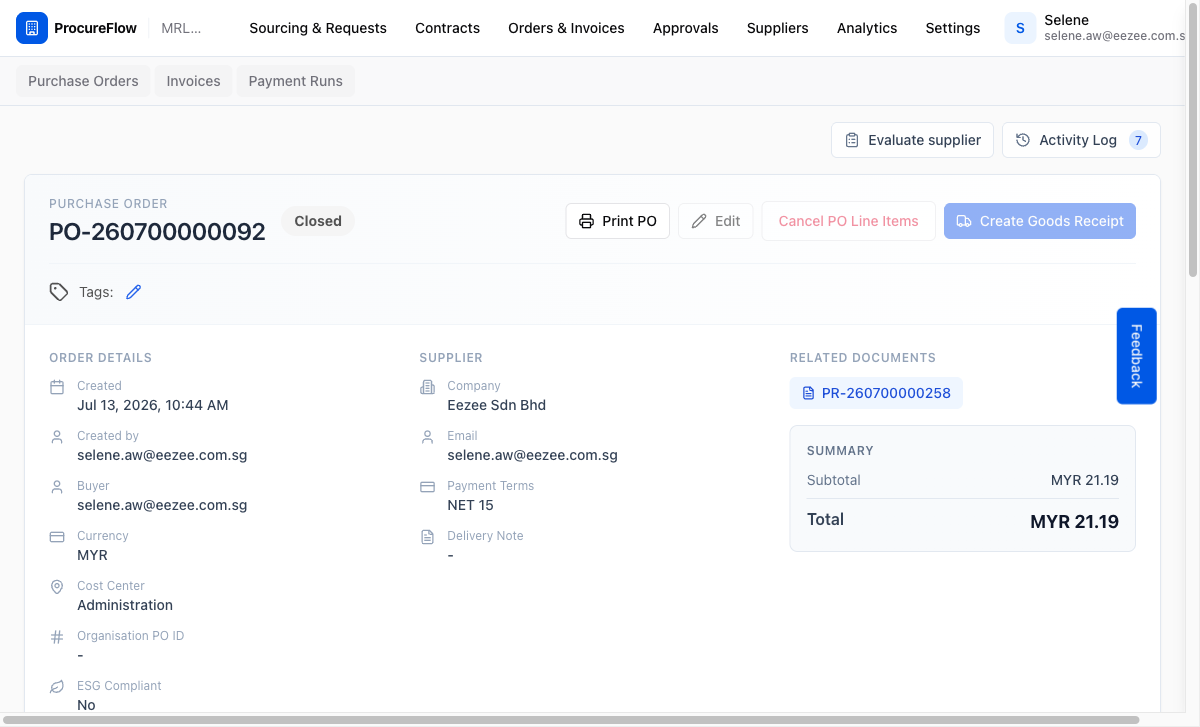Click the Buyer email value

click(162, 505)
